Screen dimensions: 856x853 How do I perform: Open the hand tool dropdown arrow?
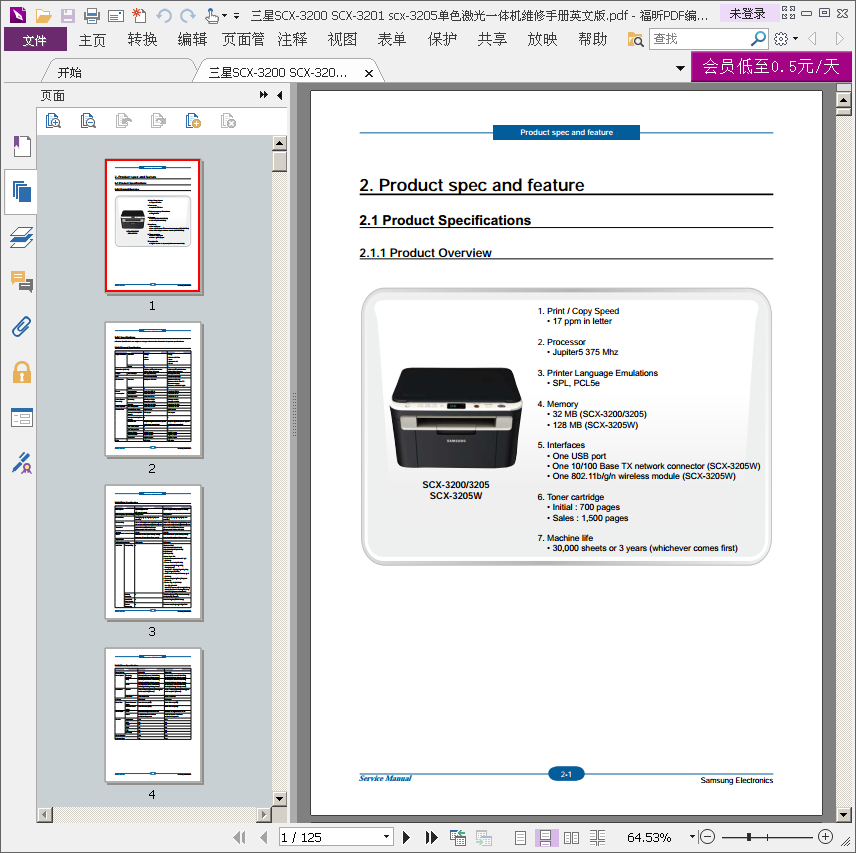tap(224, 16)
